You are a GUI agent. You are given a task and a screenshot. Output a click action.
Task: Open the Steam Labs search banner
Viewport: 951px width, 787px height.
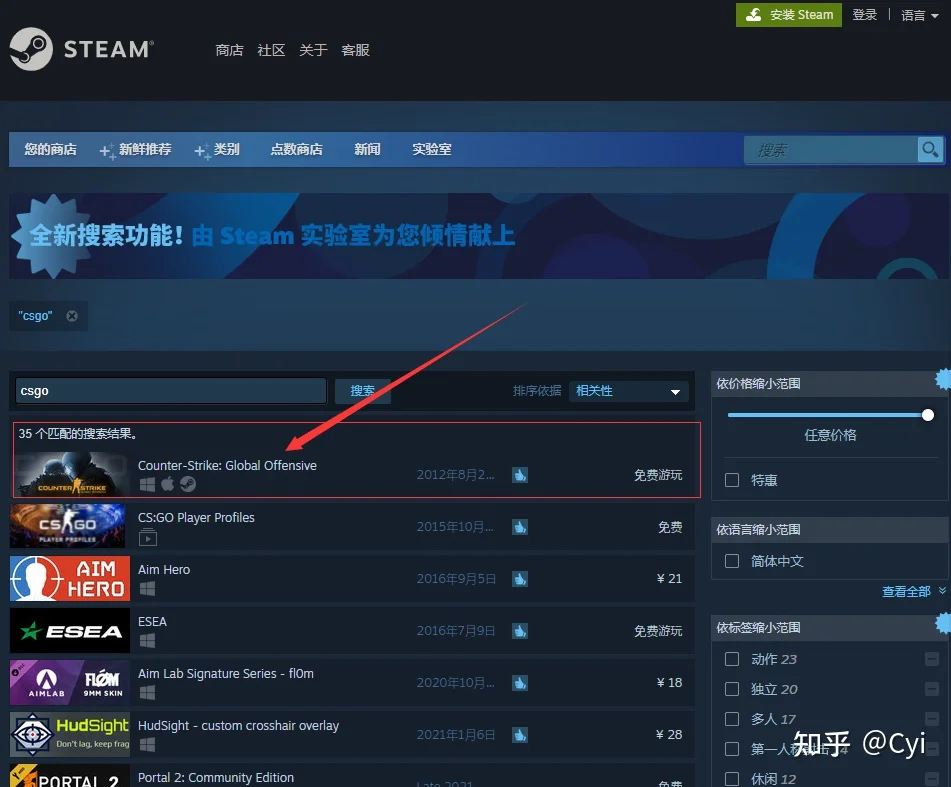tap(479, 236)
